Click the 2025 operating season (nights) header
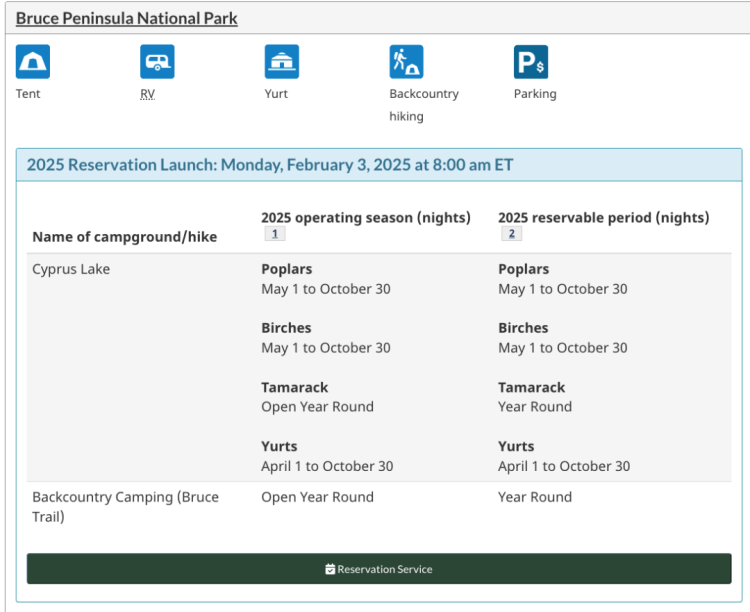Screen dimensions: 750x612 coord(366,218)
